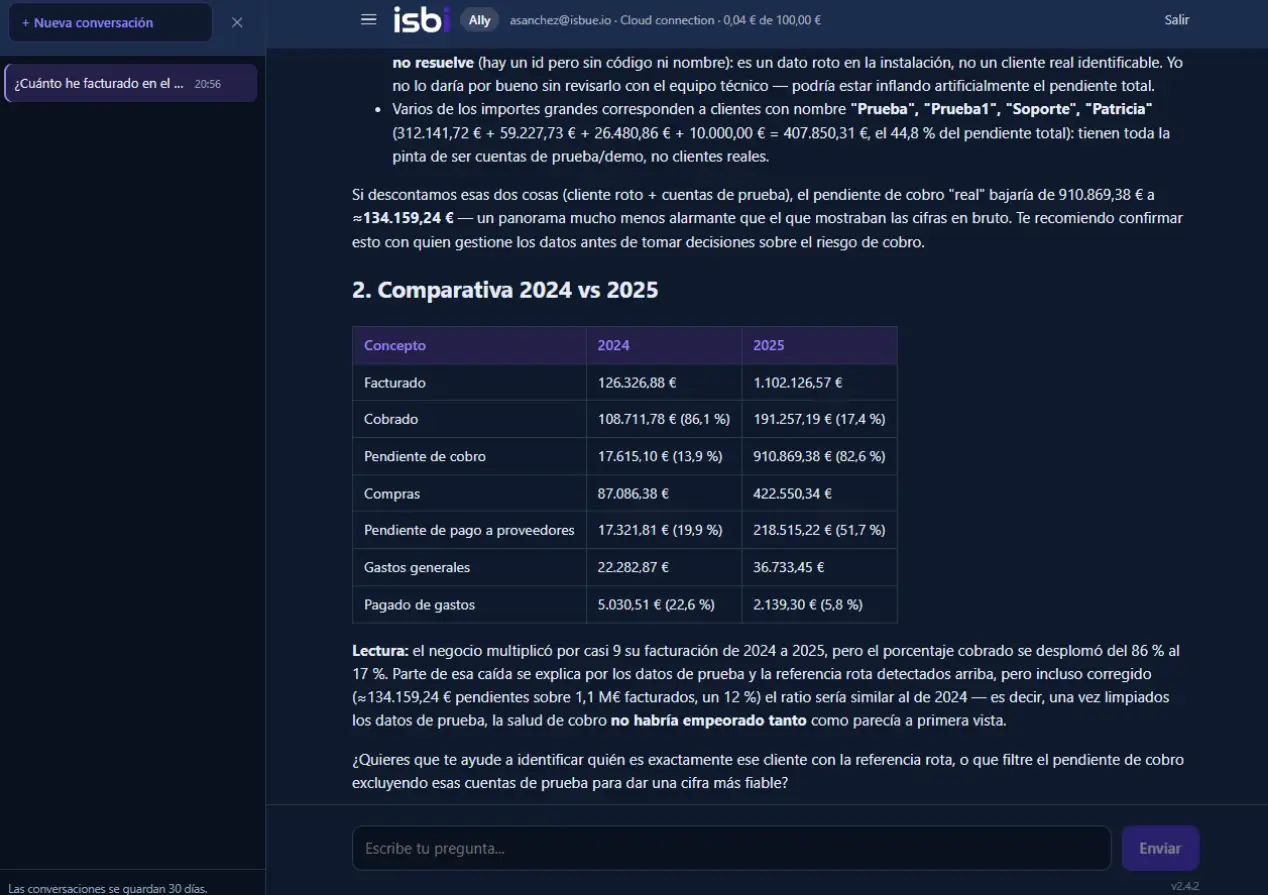Click the "Compras" row label
This screenshot has width=1268, height=895.
[x=392, y=493]
